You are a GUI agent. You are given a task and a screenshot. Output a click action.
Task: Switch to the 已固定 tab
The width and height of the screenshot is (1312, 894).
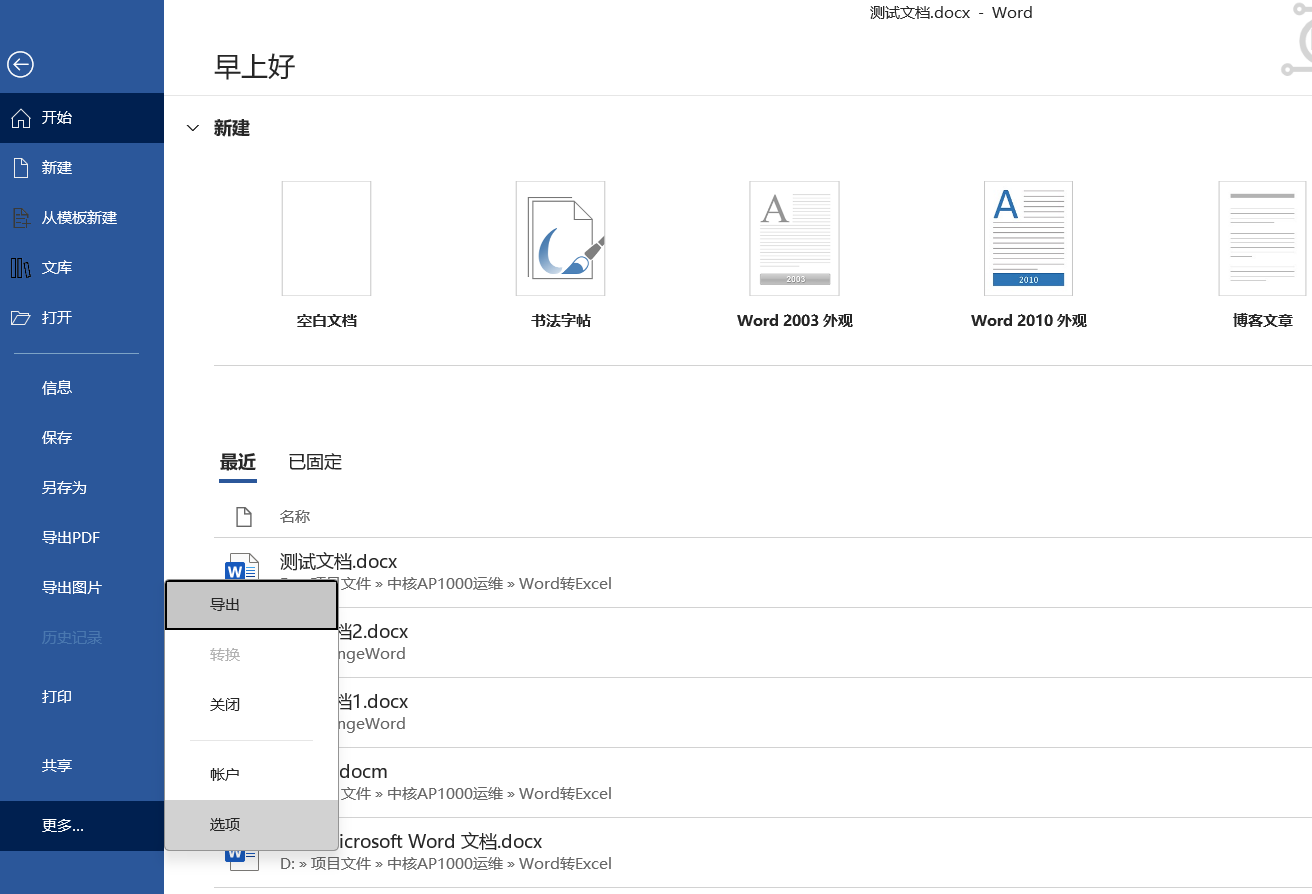(x=315, y=462)
